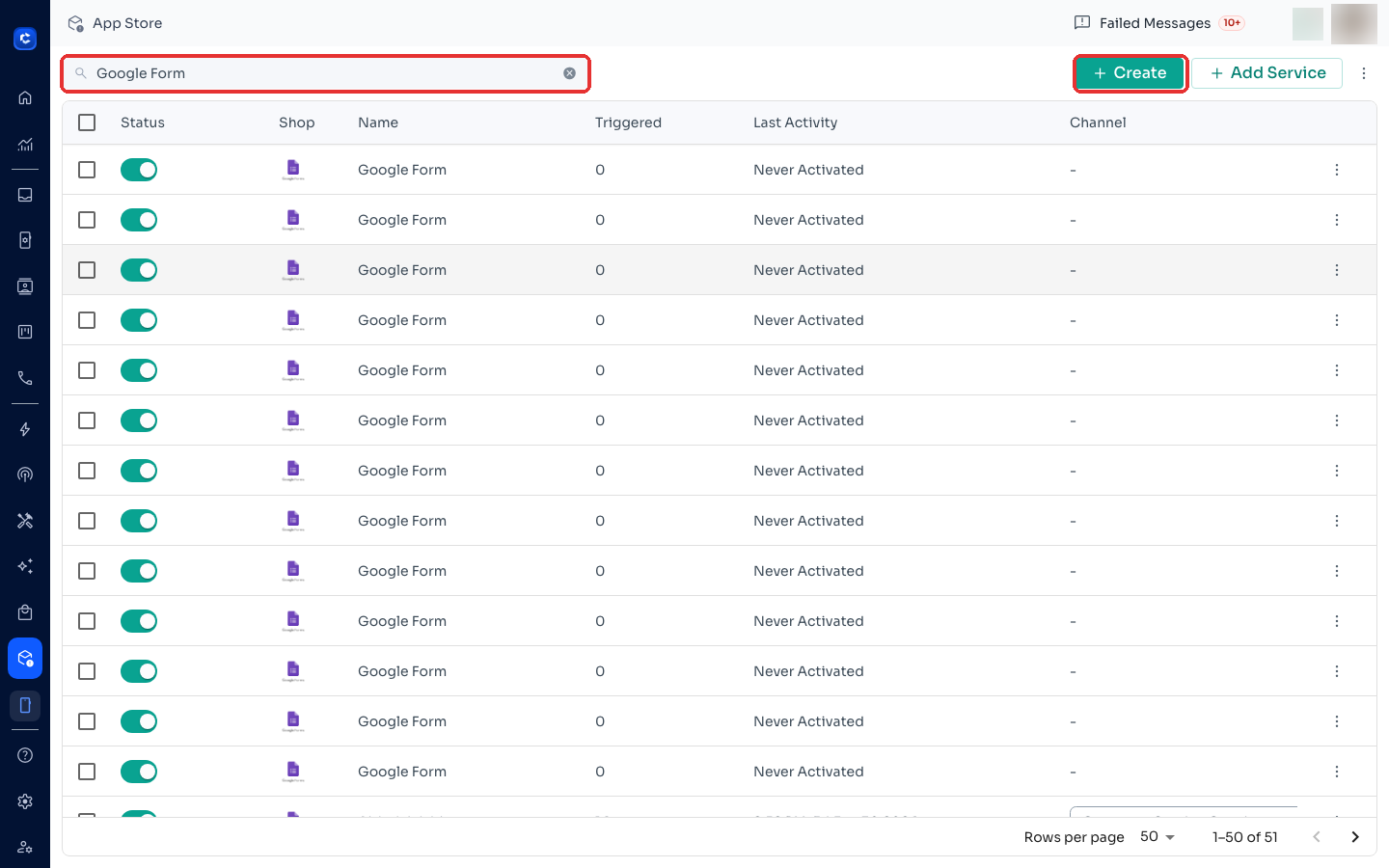
Task: Click the app logo at the sidebar top
Action: (25, 39)
